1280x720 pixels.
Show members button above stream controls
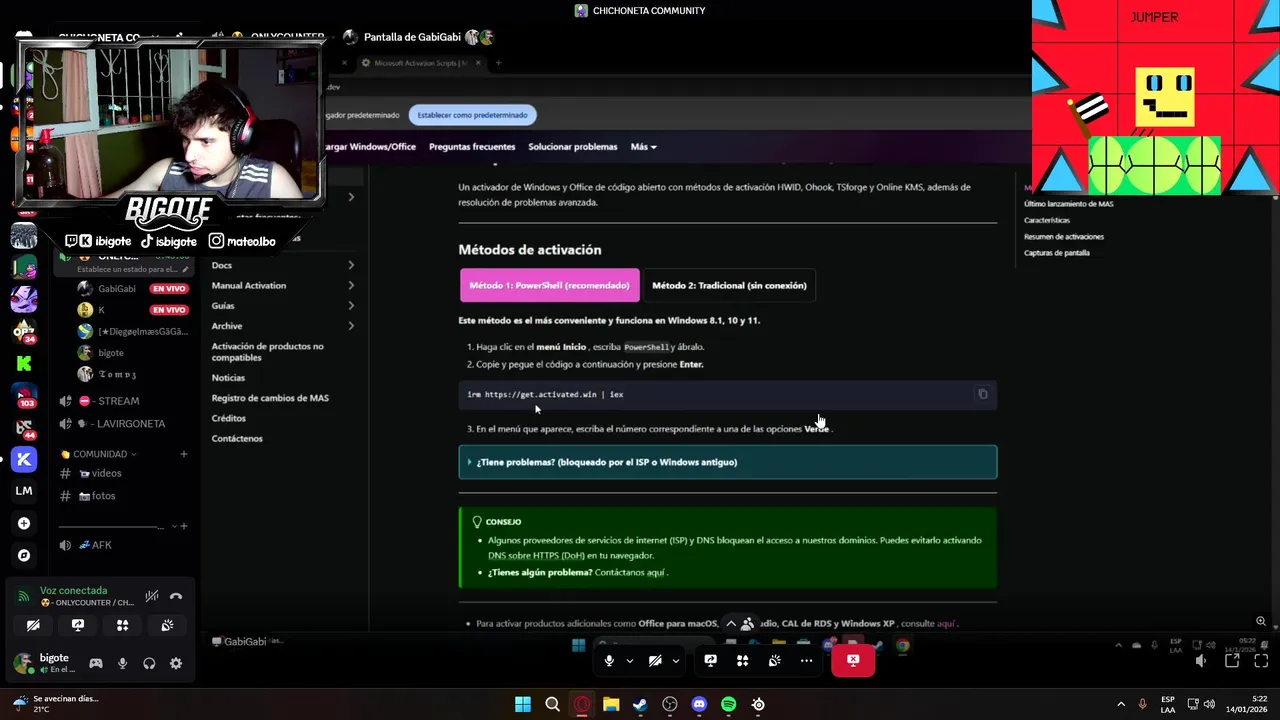(747, 623)
